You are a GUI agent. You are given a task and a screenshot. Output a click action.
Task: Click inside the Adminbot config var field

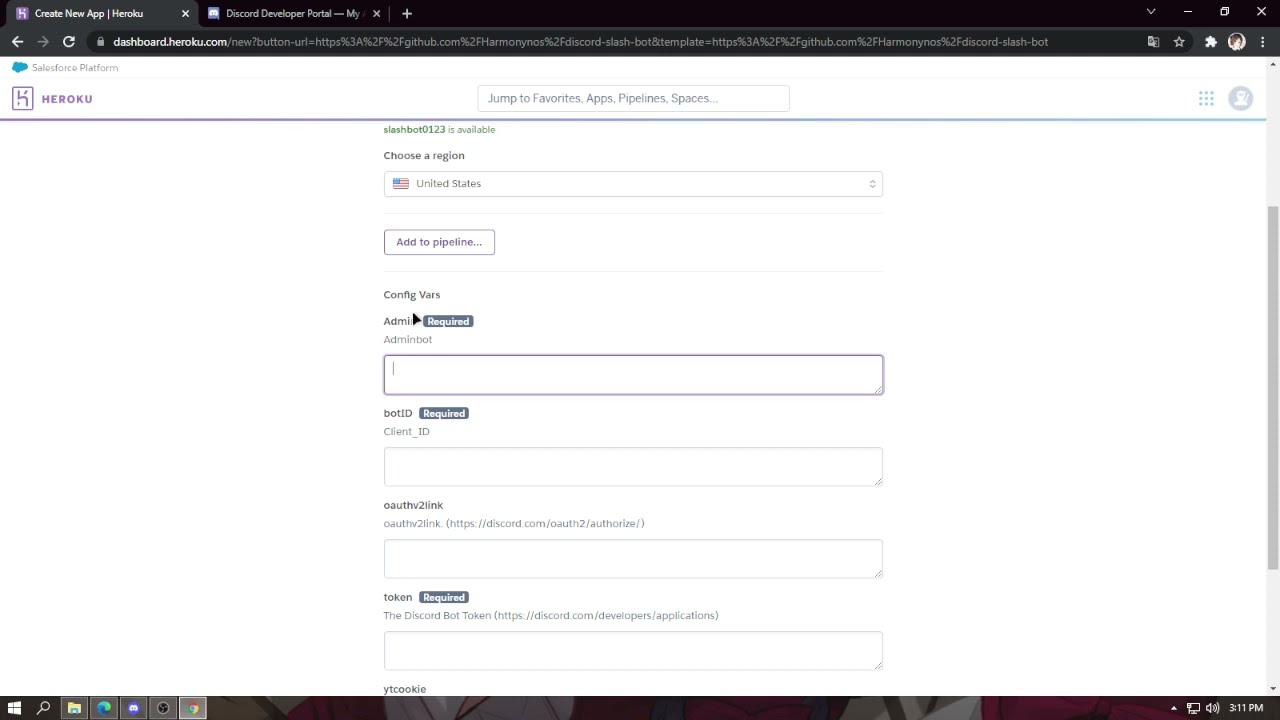coord(633,373)
